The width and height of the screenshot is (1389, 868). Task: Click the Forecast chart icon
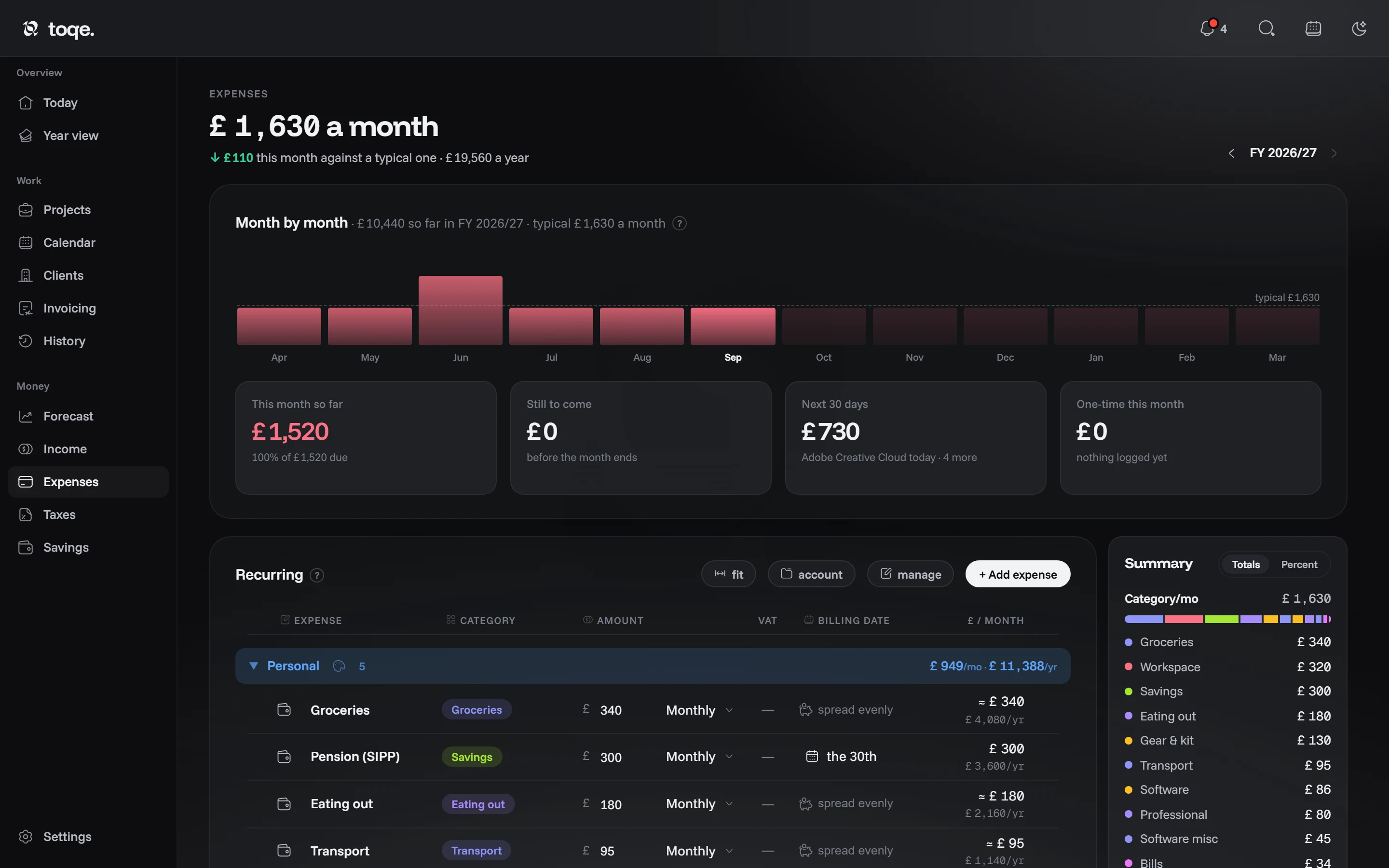pyautogui.click(x=25, y=416)
